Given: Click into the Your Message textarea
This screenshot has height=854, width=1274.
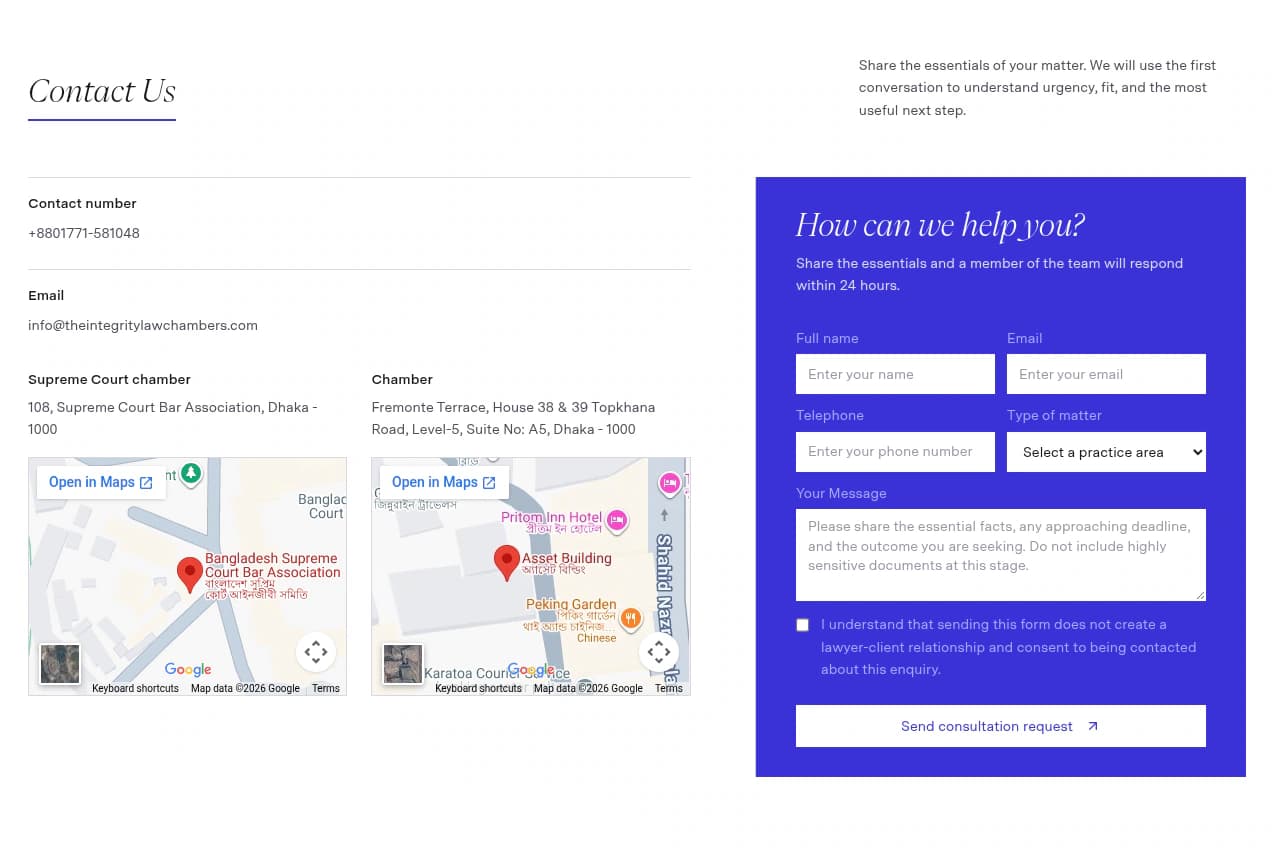Looking at the screenshot, I should pos(1000,555).
